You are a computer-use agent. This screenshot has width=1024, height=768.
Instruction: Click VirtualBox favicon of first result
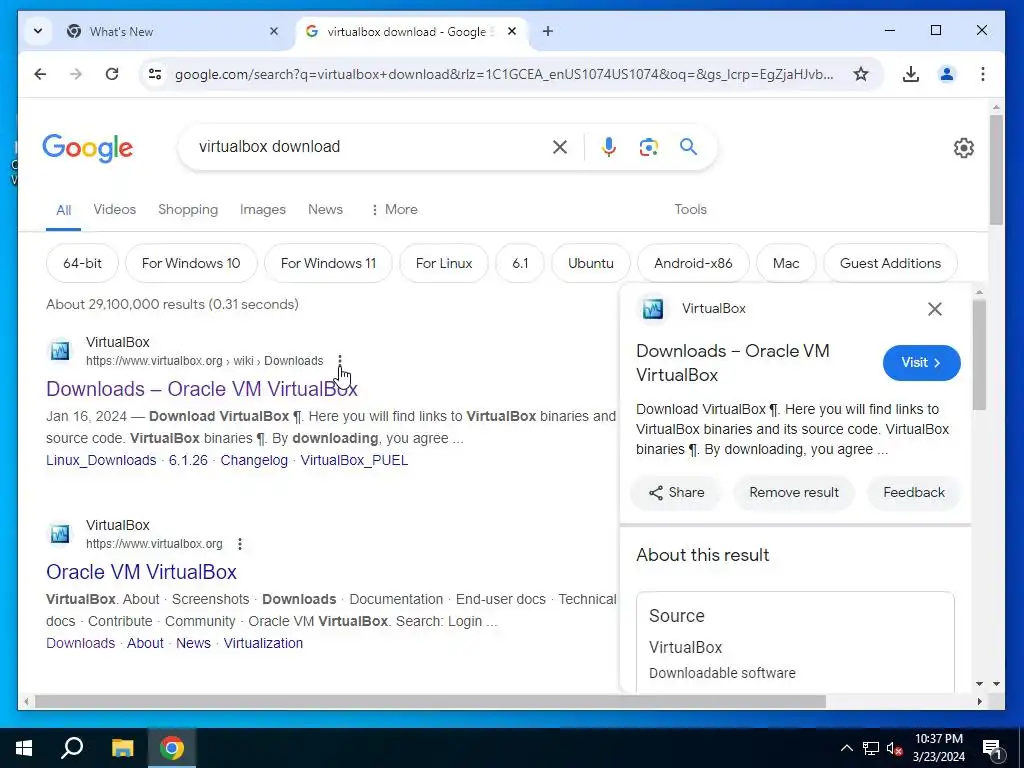pyautogui.click(x=60, y=351)
